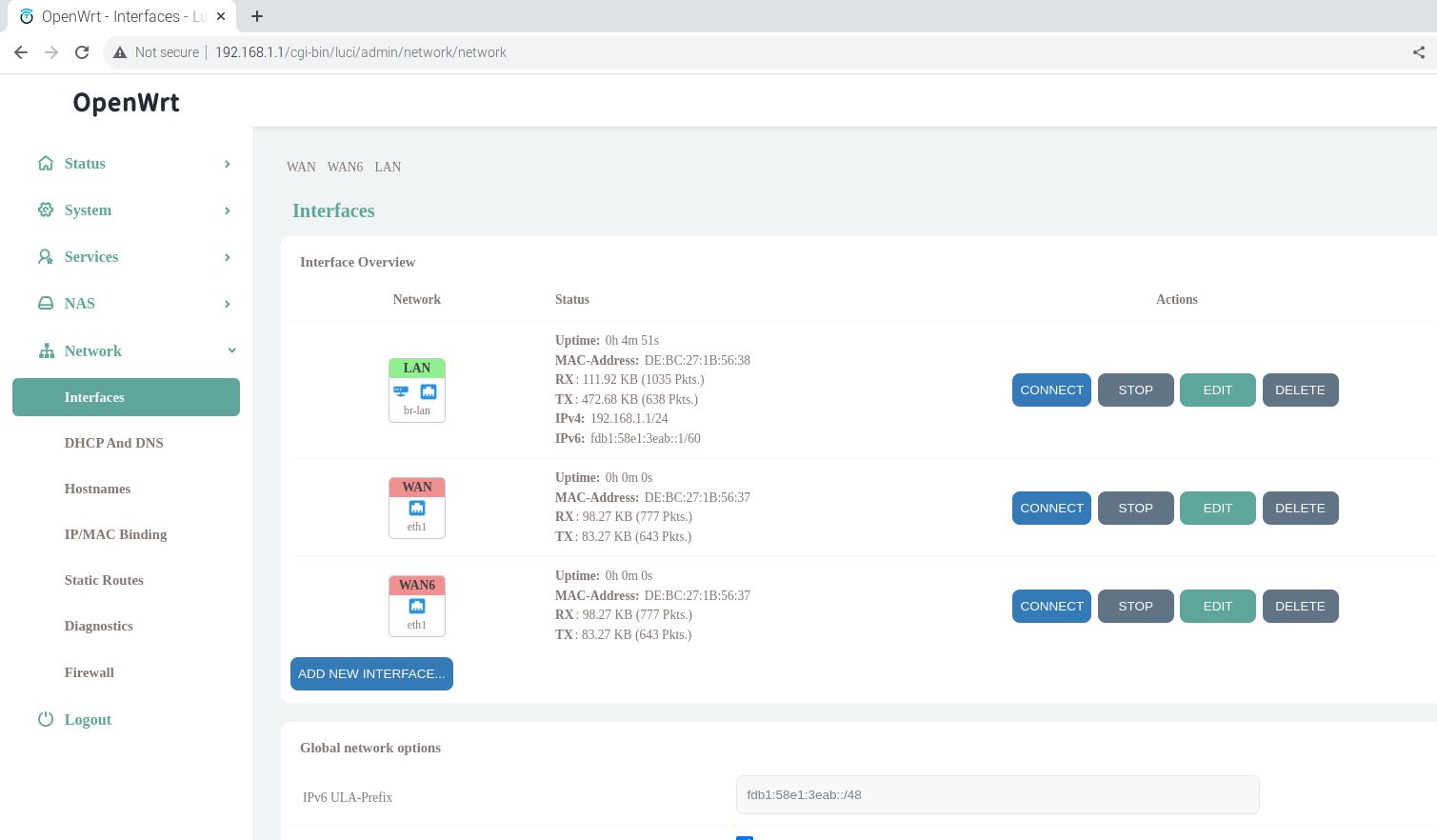
Task: Open the Firewall page
Action: coord(89,672)
